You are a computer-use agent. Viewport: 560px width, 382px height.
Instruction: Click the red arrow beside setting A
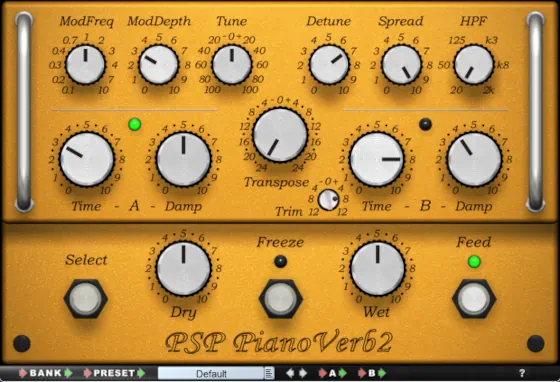pyautogui.click(x=322, y=373)
